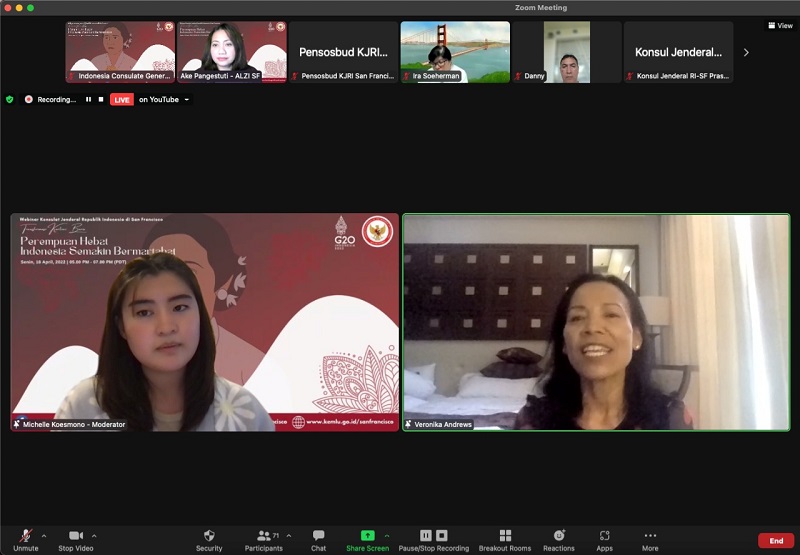The height and width of the screenshot is (555, 800).
Task: Select Pensosbud KJRI San Francisco thumbnail
Action: [x=343, y=52]
